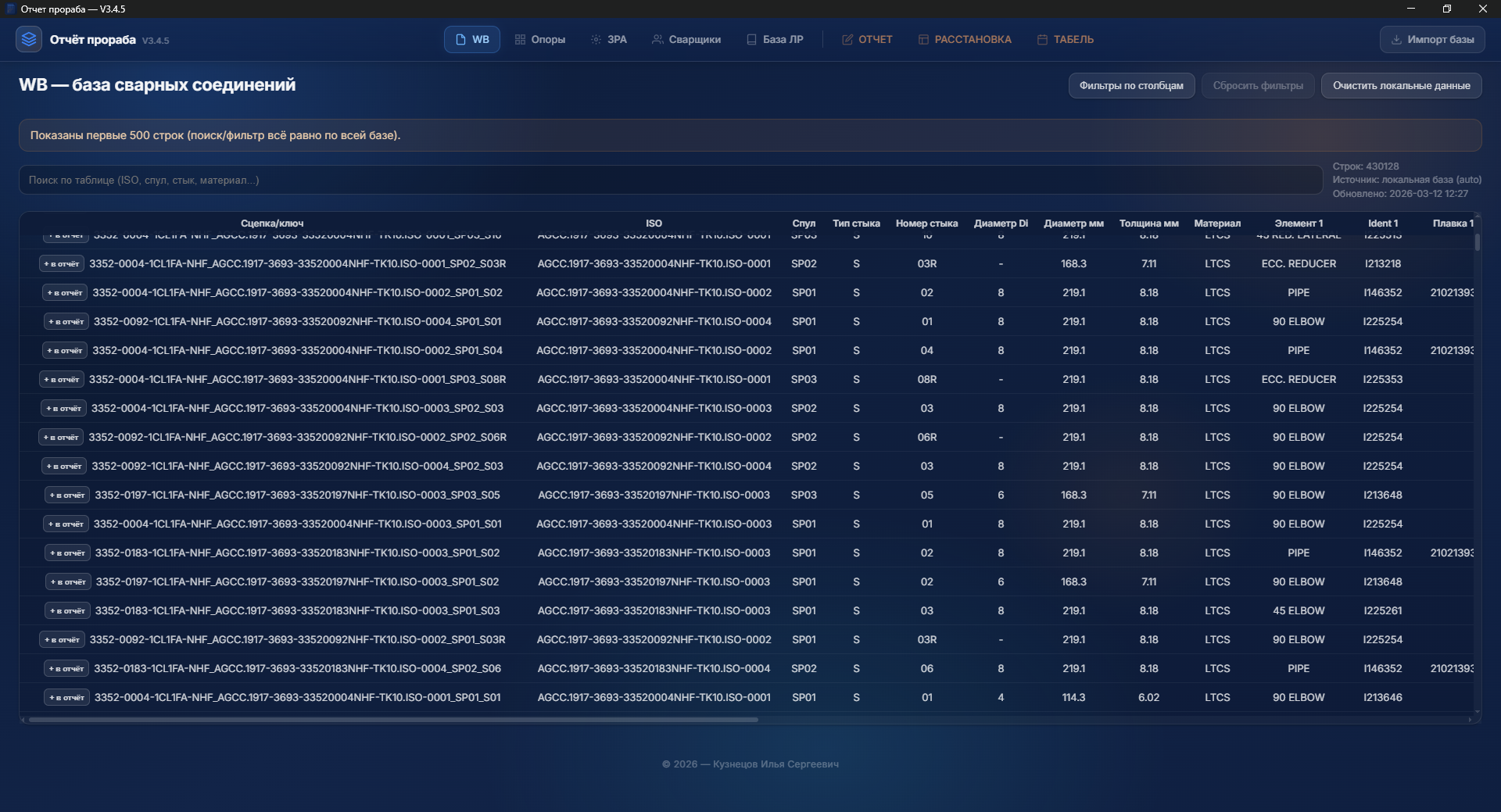Click the gear icon beside ЗРА
This screenshot has height=812, width=1501.
[x=596, y=40]
